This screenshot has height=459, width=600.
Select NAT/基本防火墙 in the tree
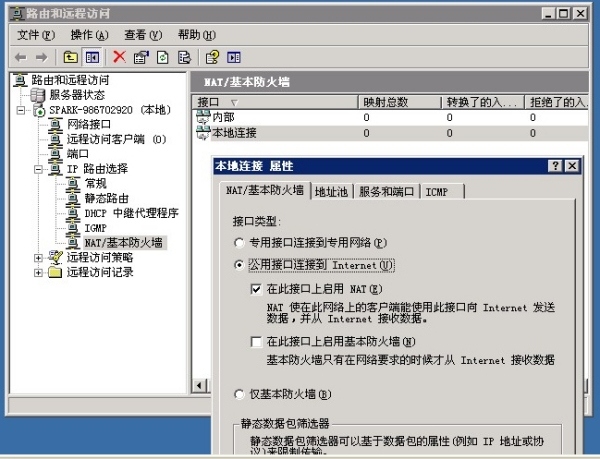click(124, 243)
